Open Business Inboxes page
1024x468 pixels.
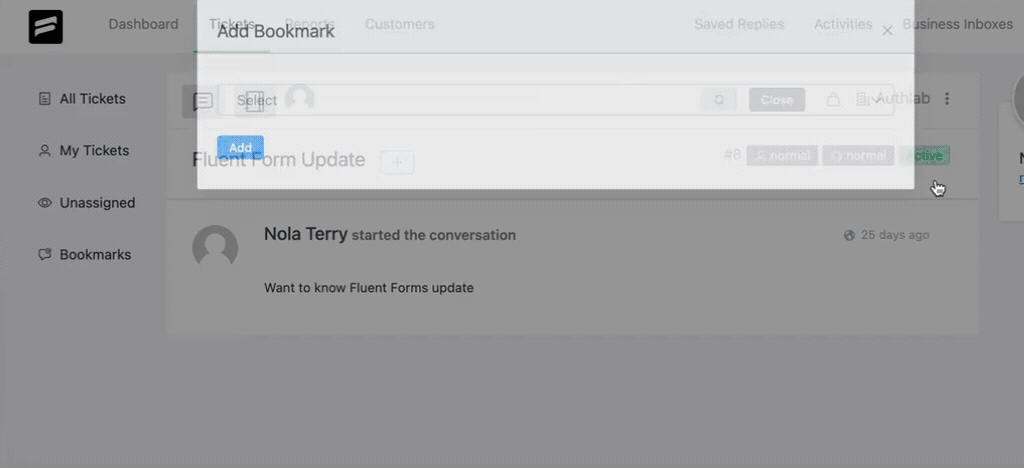(x=957, y=24)
